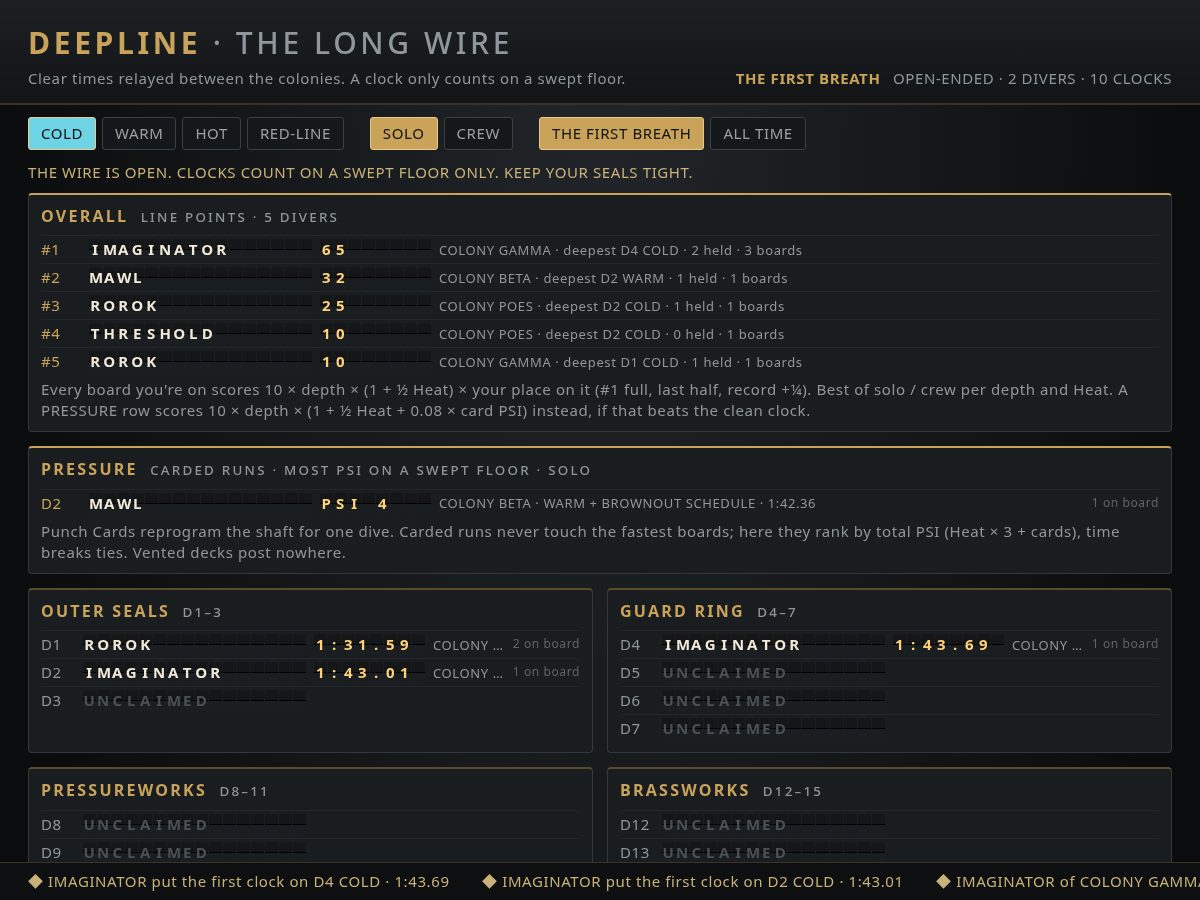1200x900 pixels.
Task: Switch heat filter to WARM
Action: point(139,134)
